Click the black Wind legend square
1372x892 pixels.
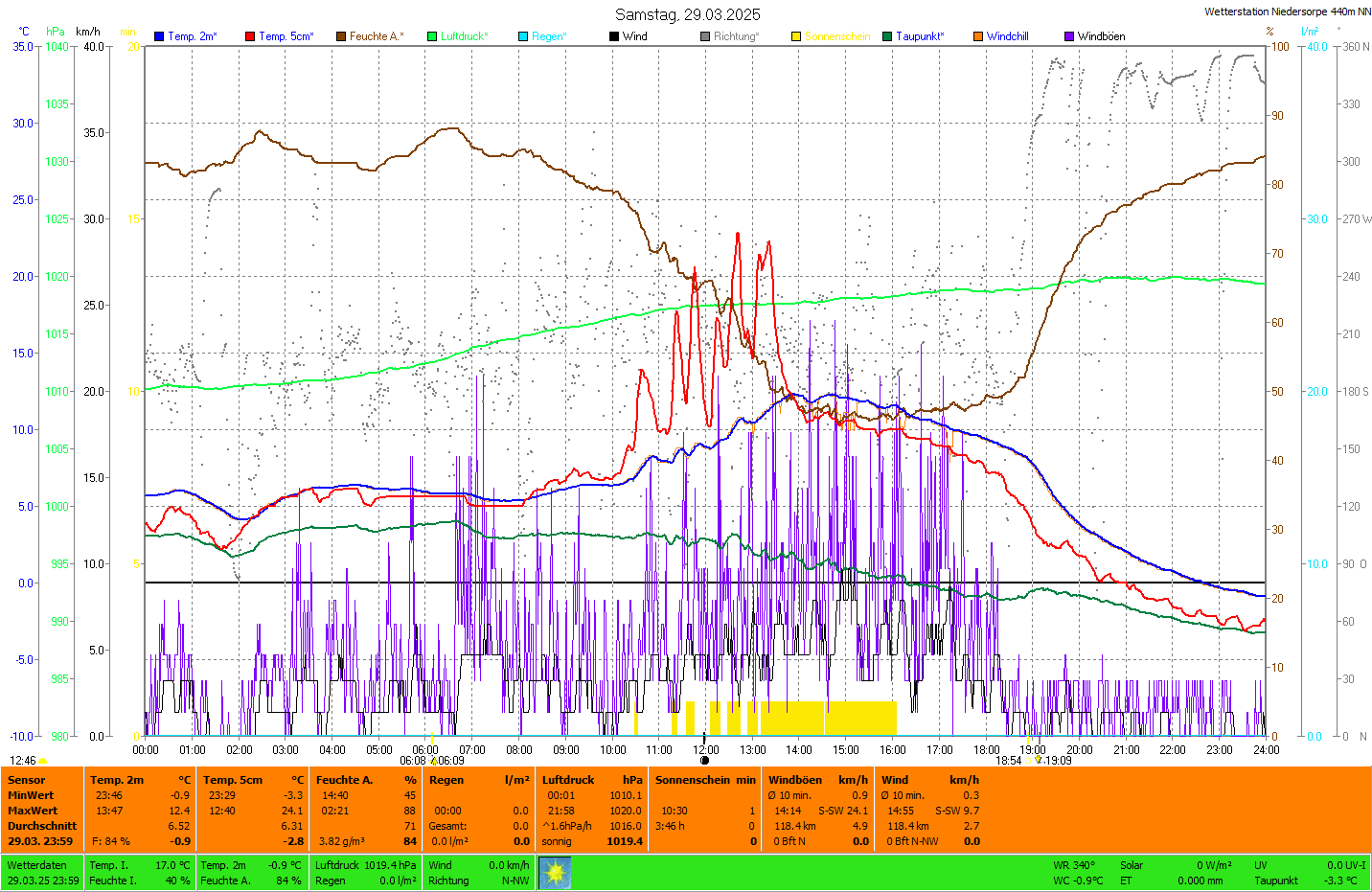(613, 36)
